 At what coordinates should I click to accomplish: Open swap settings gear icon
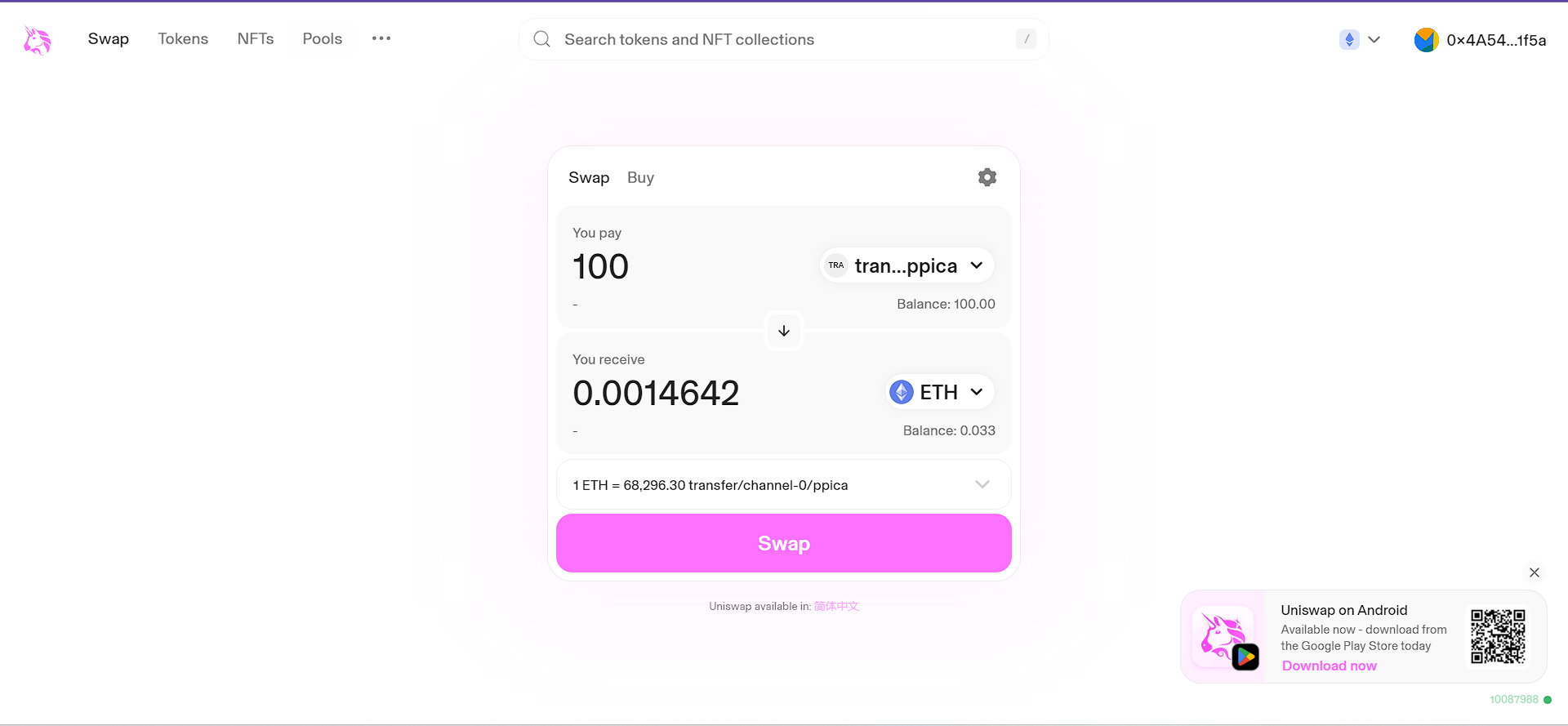coord(987,177)
